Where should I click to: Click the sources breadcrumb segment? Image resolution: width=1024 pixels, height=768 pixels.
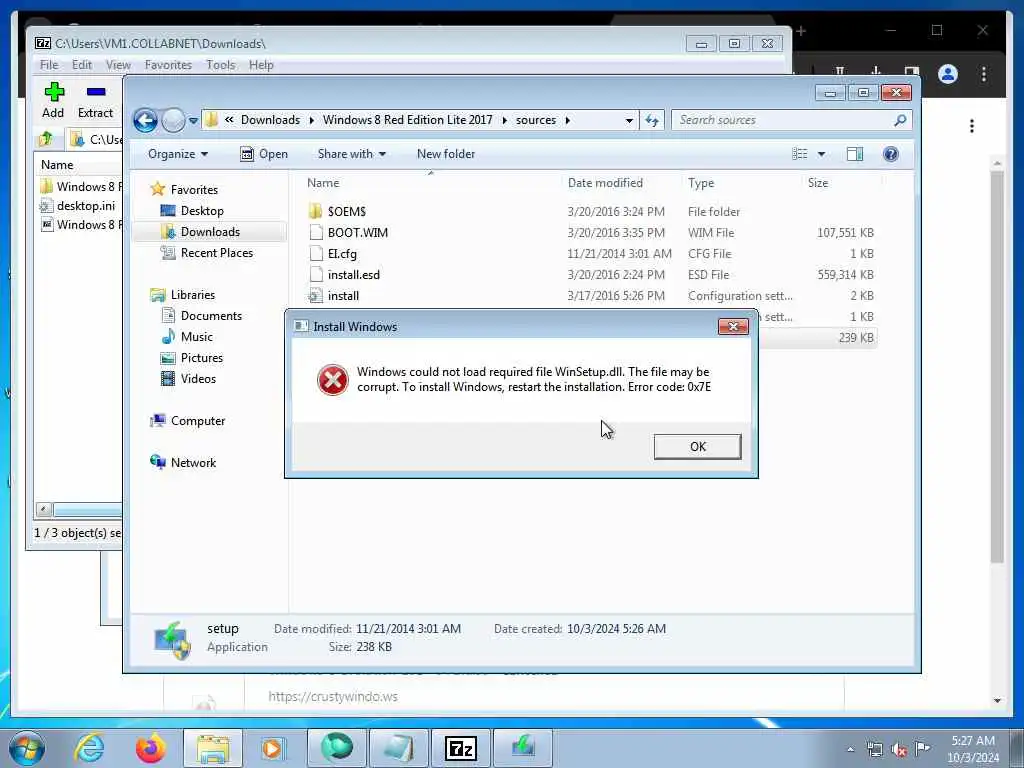(536, 120)
